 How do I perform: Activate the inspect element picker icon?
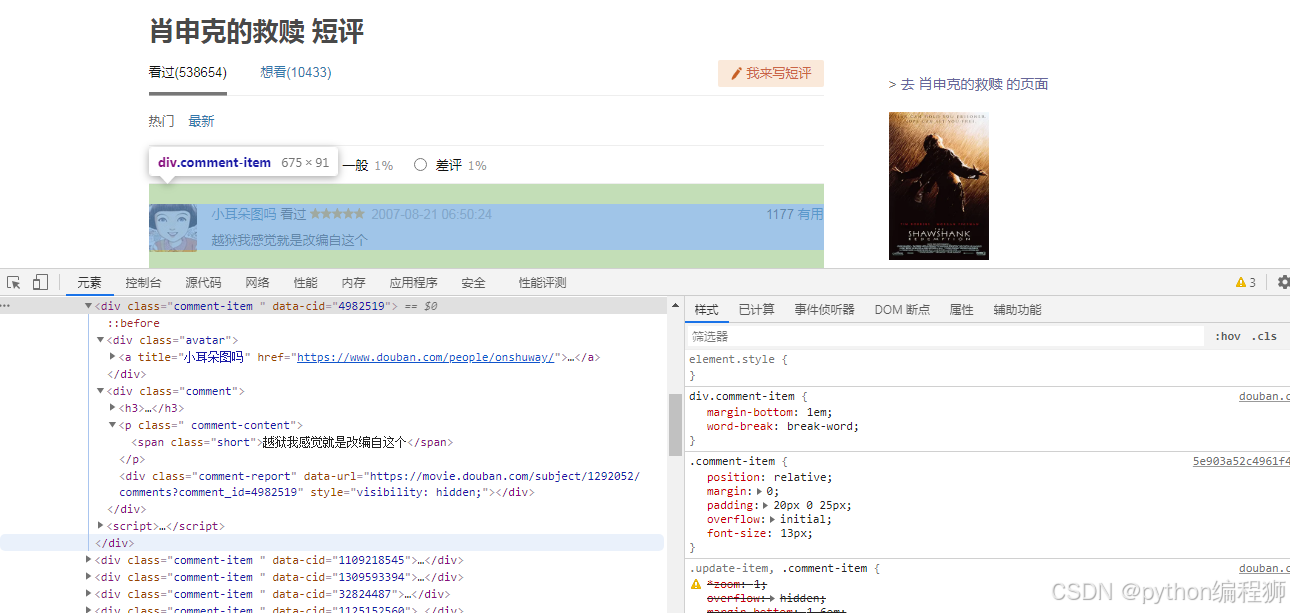click(14, 283)
